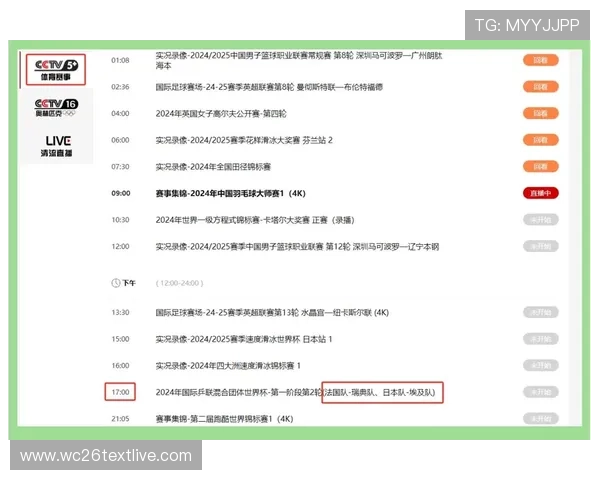
Task: Open the 曼彻斯特联—布伦特福德 match title
Action: pyautogui.click(x=269, y=87)
